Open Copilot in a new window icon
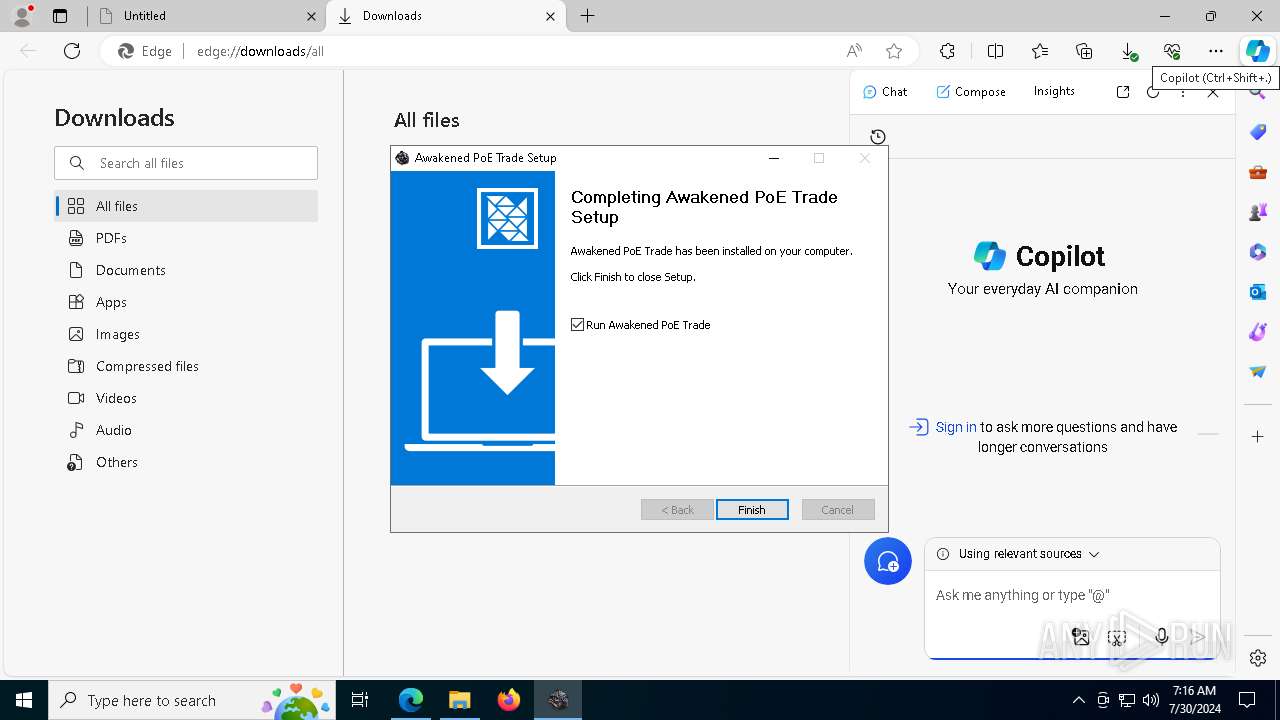 tap(1123, 91)
